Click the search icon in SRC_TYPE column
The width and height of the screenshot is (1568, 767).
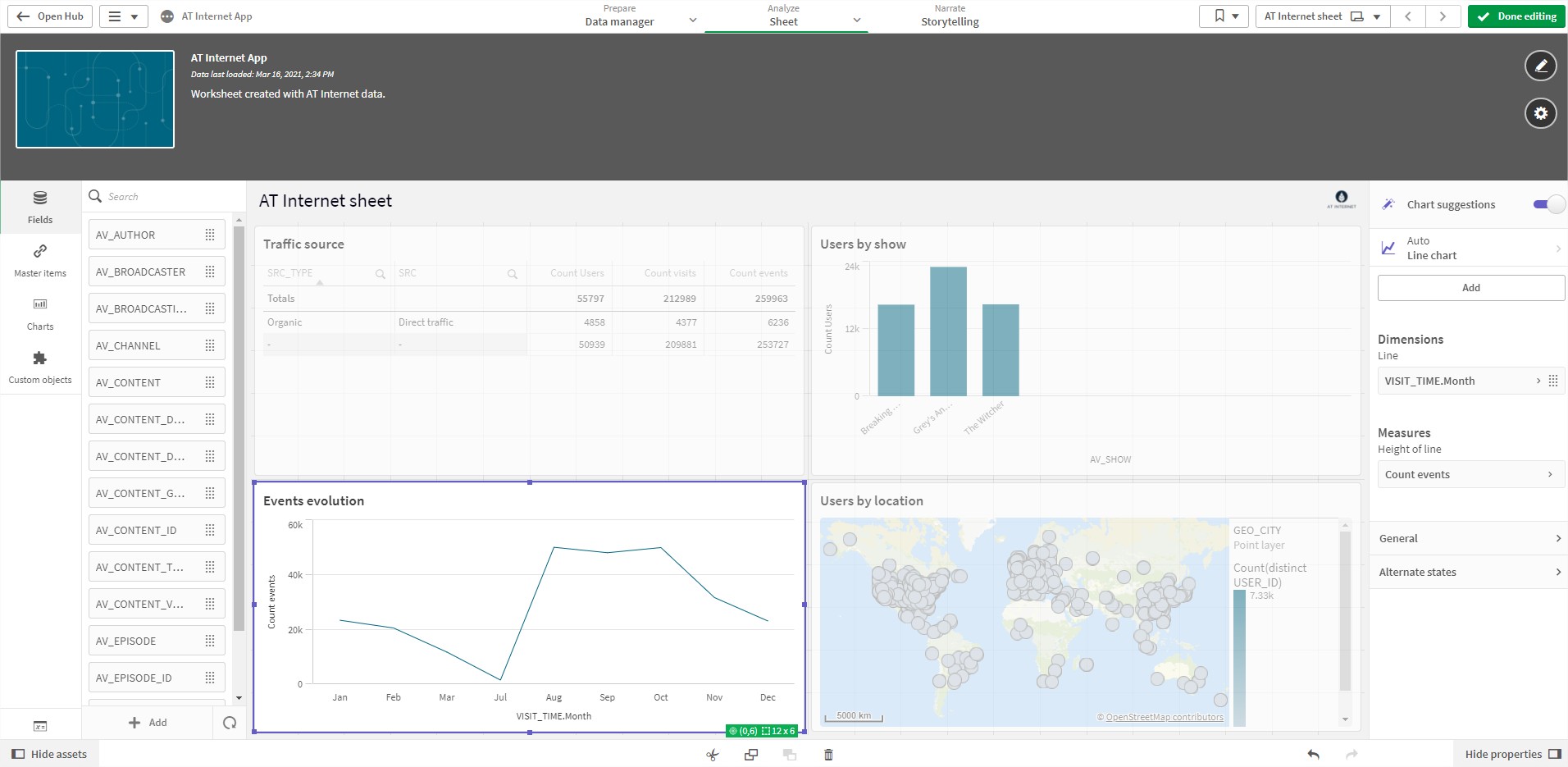coord(381,274)
